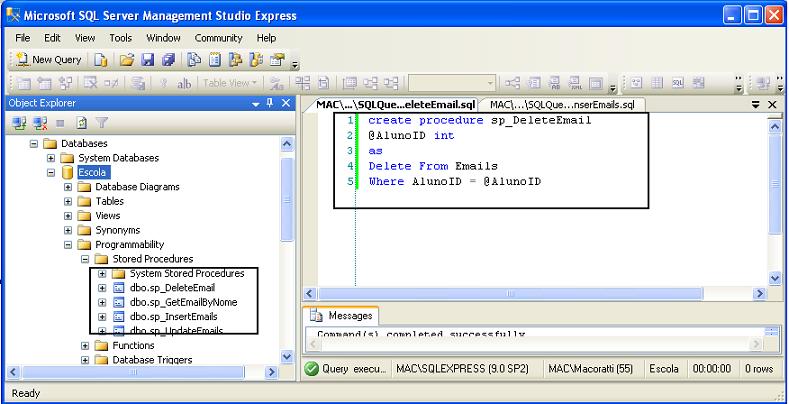Click the ab| text toolbar icon

pyautogui.click(x=184, y=84)
